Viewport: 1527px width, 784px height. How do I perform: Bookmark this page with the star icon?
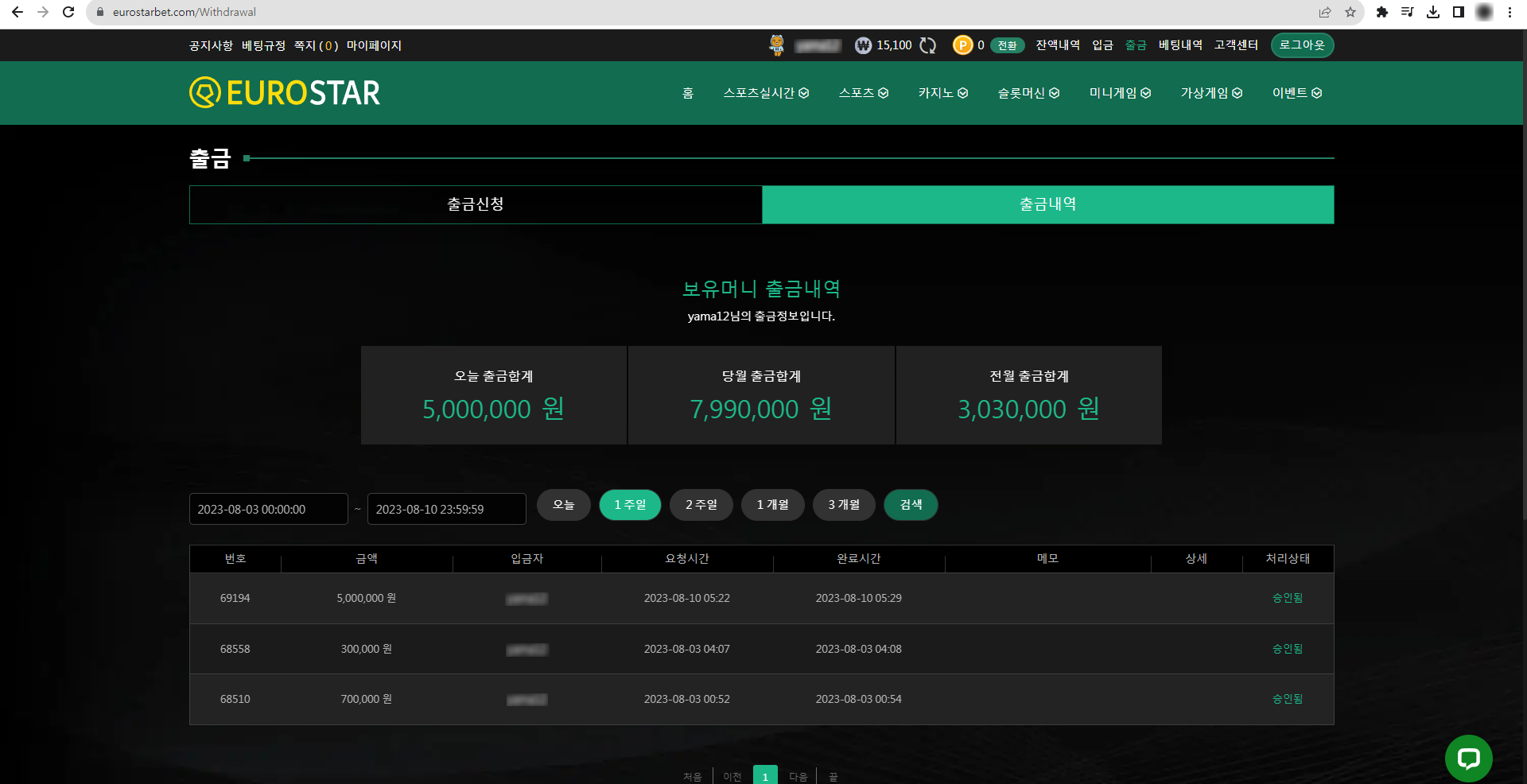pyautogui.click(x=1350, y=12)
